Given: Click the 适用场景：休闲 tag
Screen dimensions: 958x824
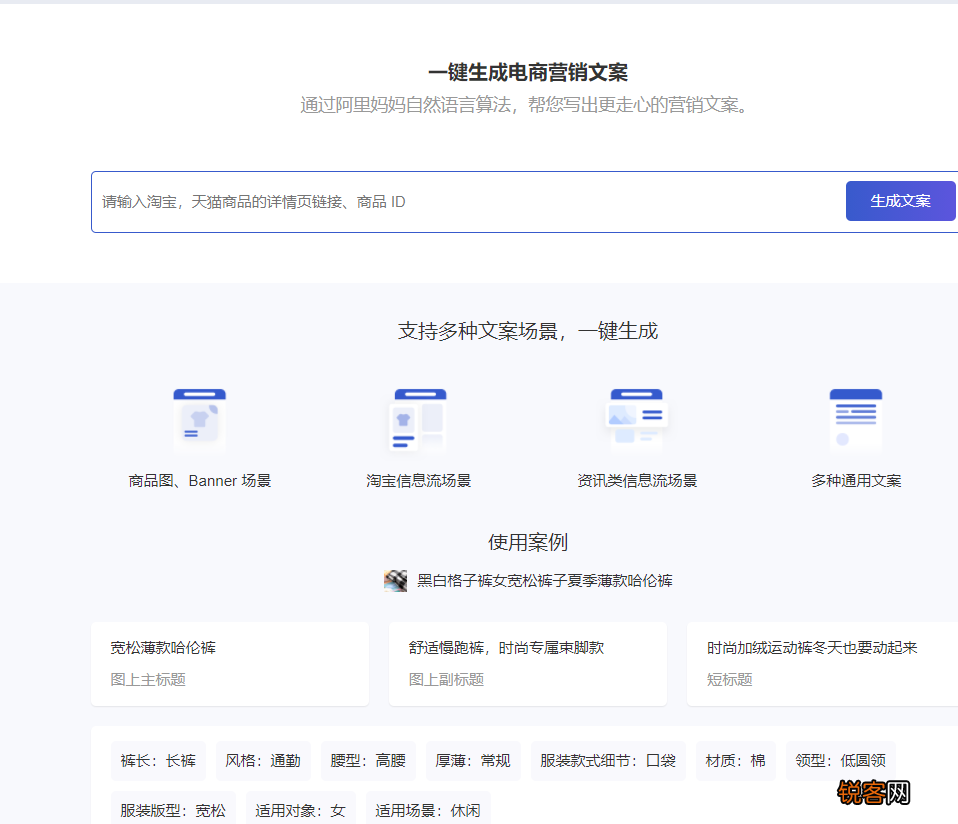Looking at the screenshot, I should (x=428, y=810).
